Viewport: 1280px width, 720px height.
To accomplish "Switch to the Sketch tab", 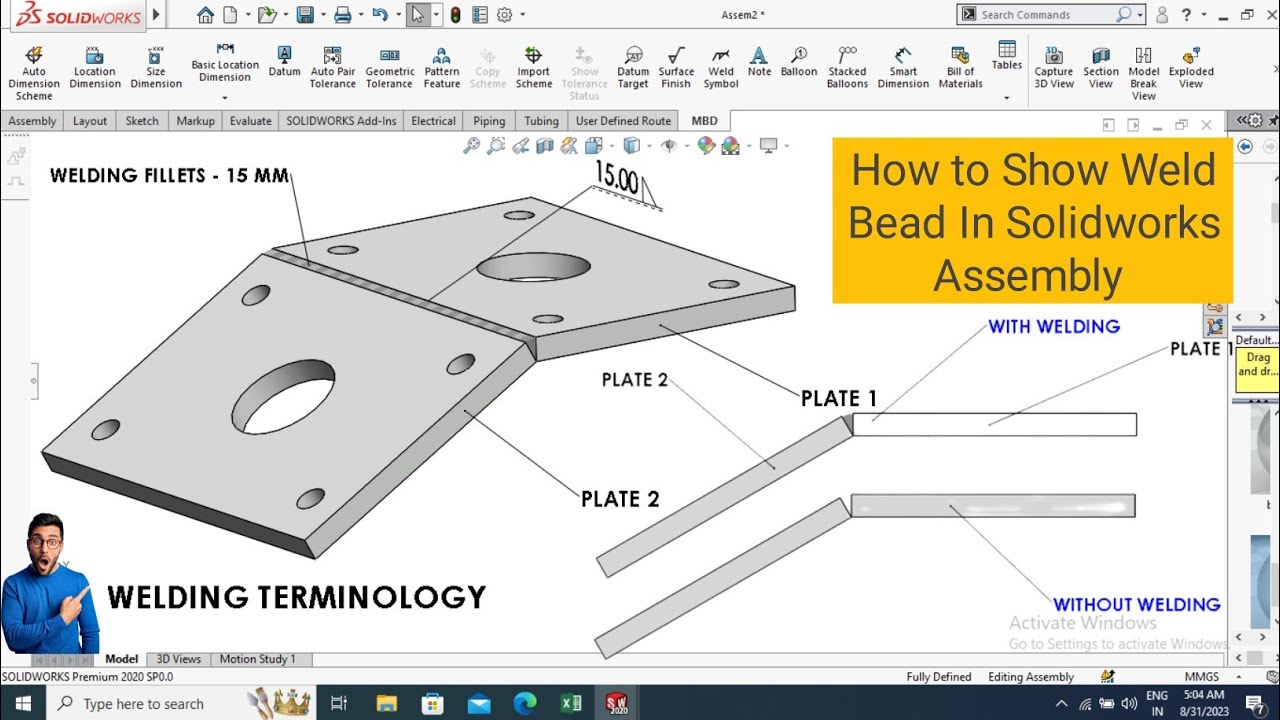I will click(x=142, y=121).
